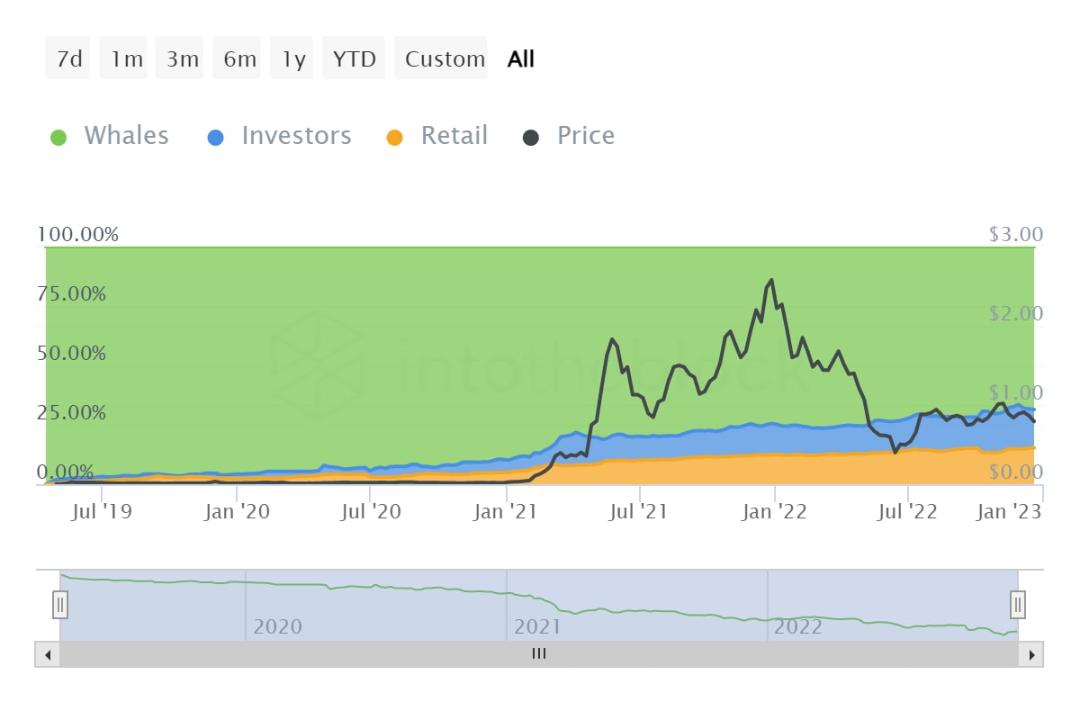Select the 7d time range button
Viewport: 1080px width, 720px height.
pyautogui.click(x=69, y=59)
